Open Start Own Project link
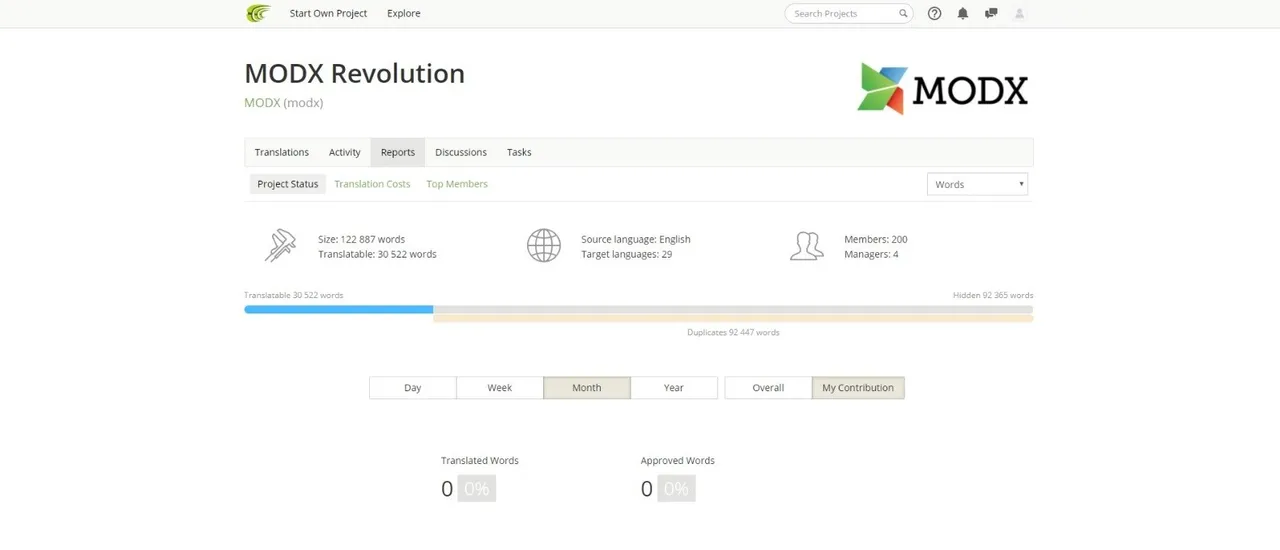 [328, 13]
